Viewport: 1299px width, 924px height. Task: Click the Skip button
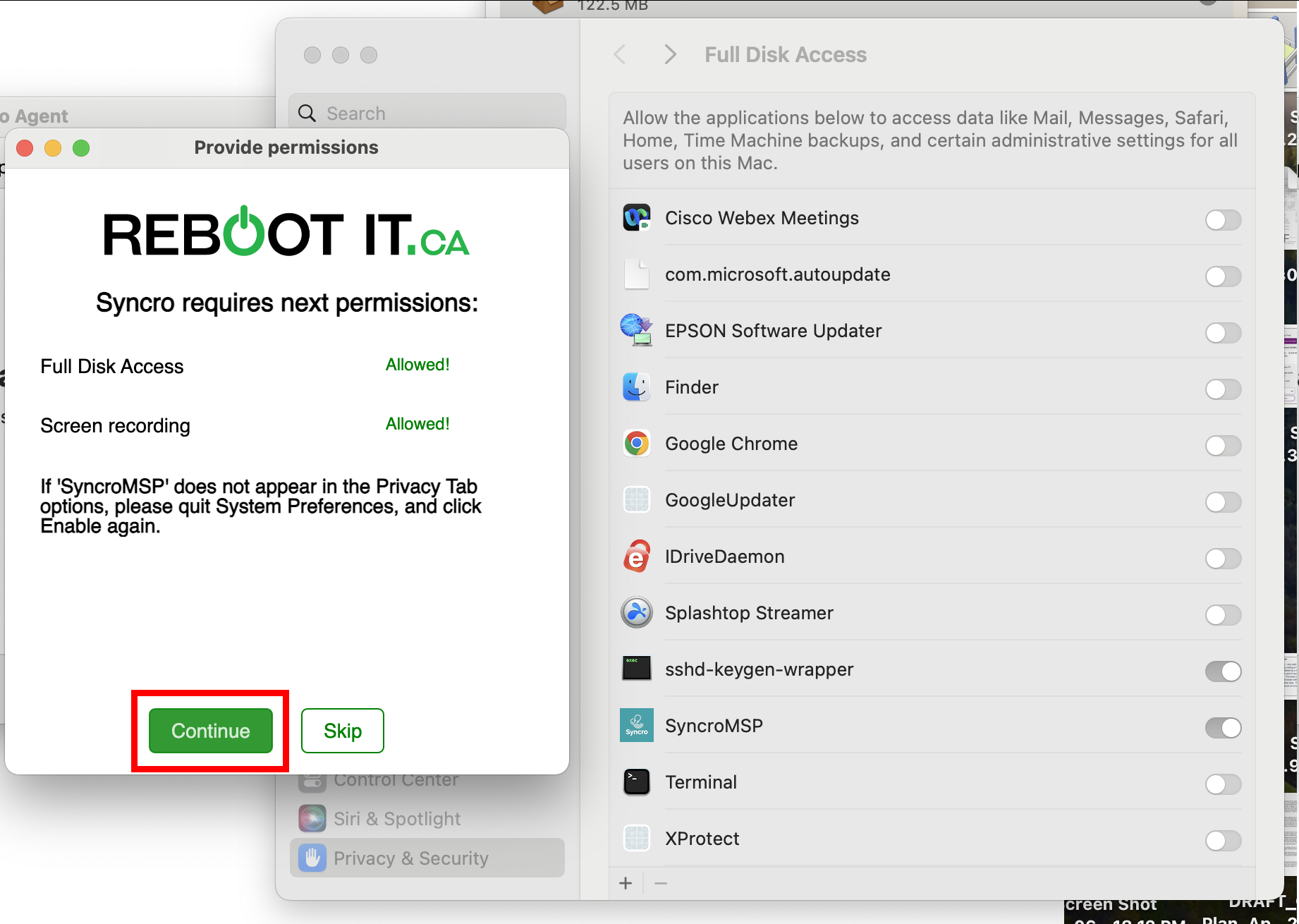pos(343,731)
